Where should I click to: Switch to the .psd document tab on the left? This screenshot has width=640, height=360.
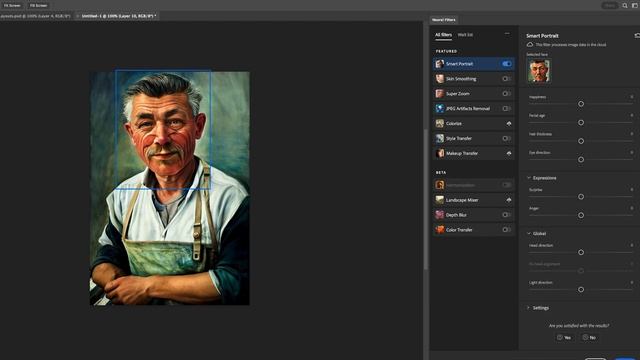pos(36,16)
